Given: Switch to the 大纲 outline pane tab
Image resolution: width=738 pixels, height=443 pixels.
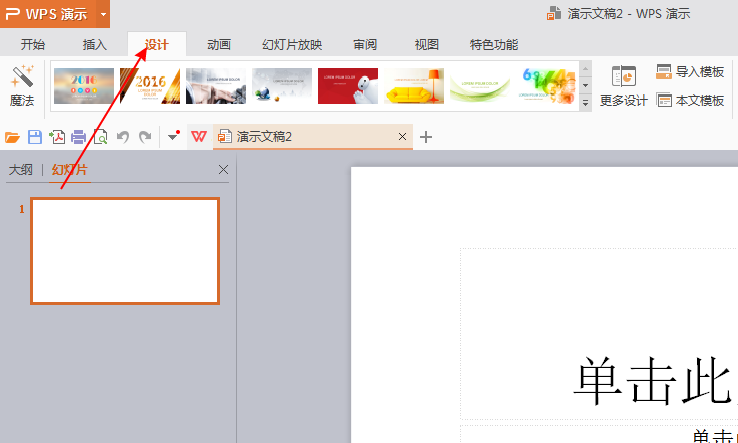Looking at the screenshot, I should click(21, 170).
